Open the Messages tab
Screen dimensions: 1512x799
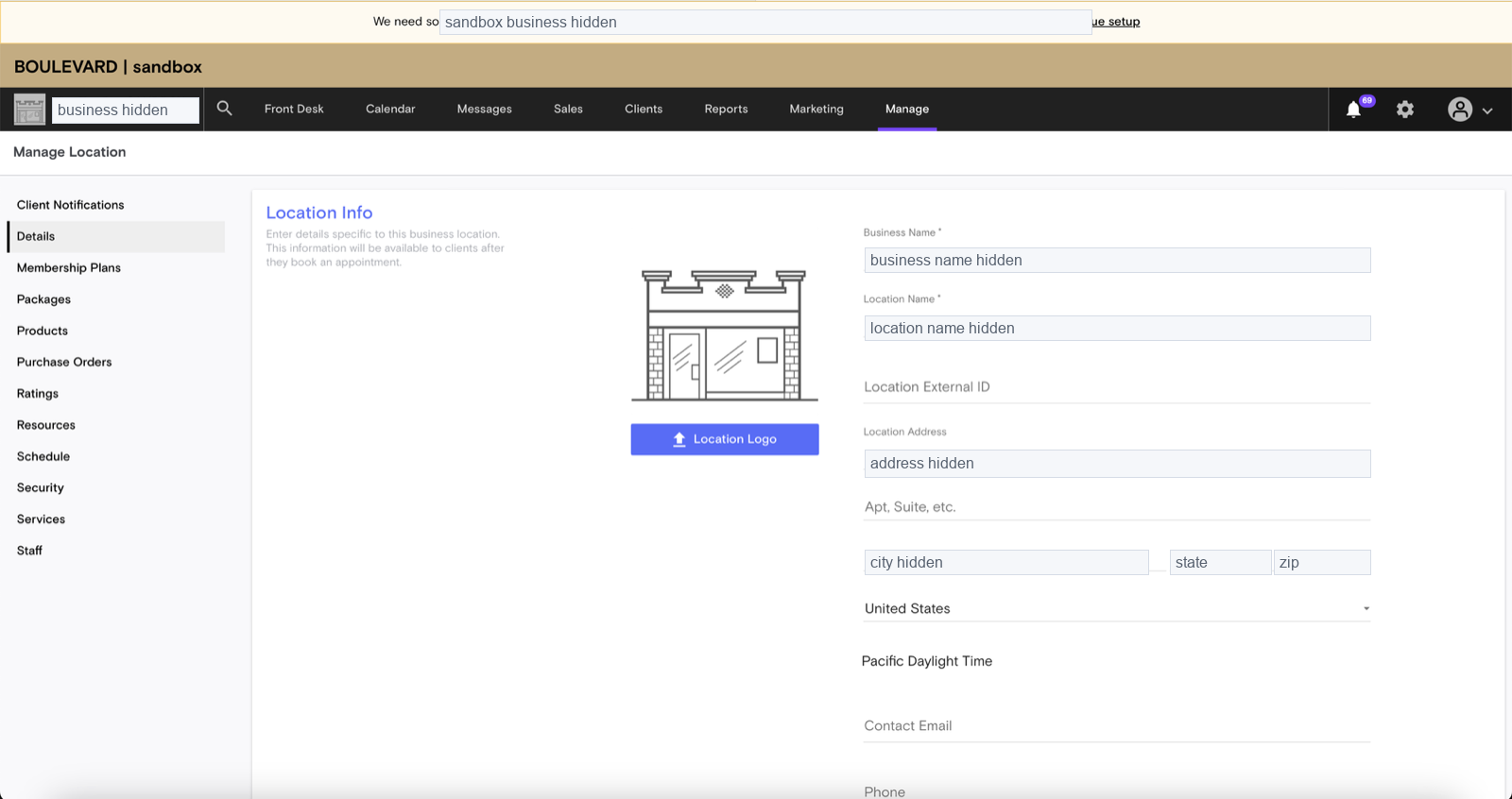pos(485,109)
